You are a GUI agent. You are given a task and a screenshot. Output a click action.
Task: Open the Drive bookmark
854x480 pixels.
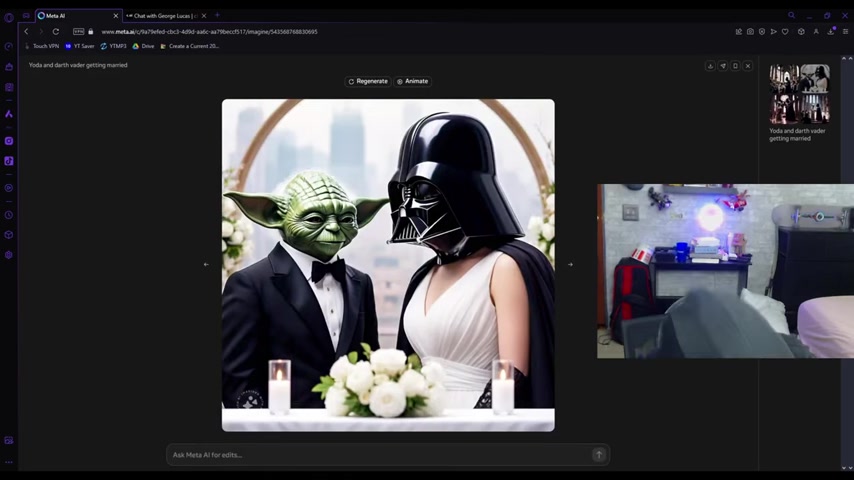143,46
